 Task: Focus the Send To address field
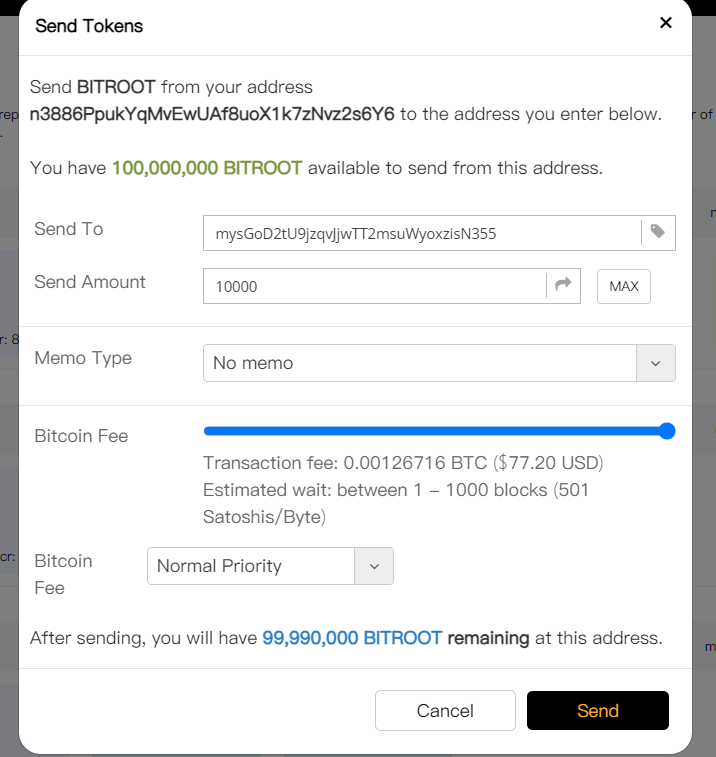point(420,233)
